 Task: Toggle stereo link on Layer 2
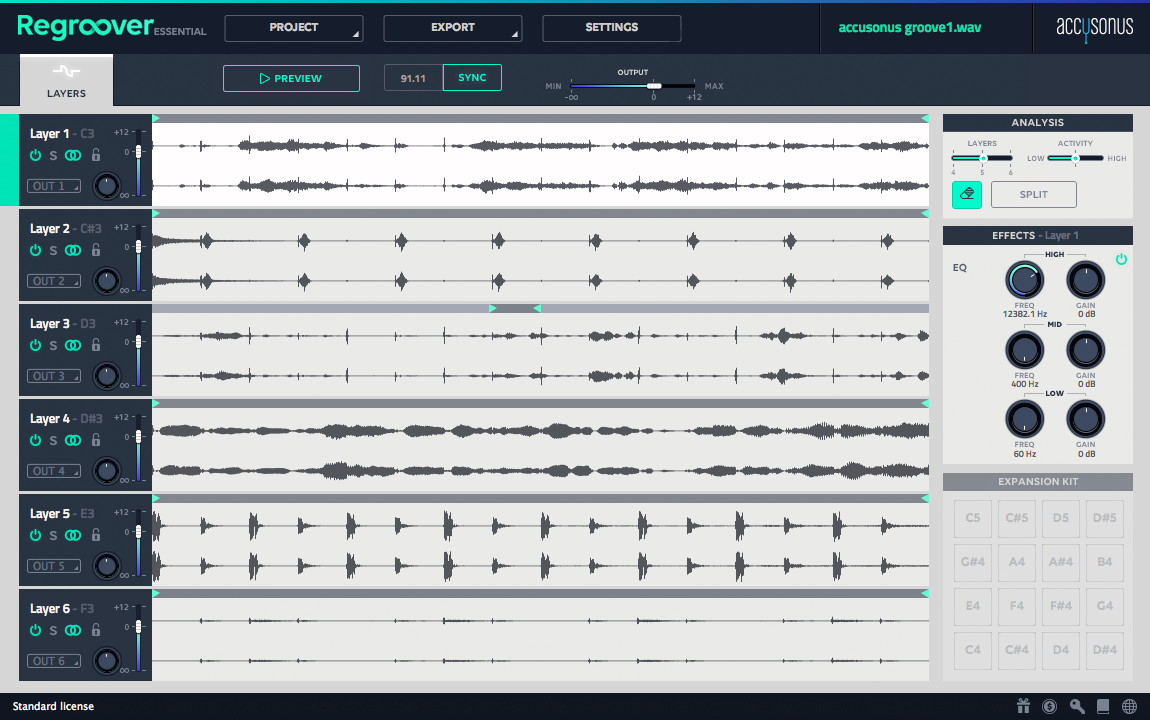tap(73, 250)
